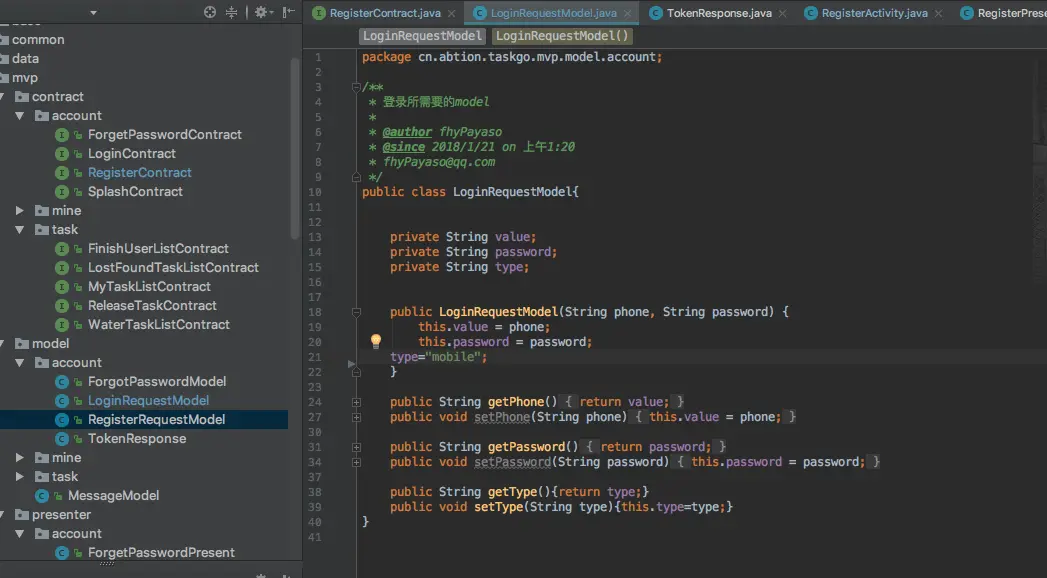Fold the LoginRequestModel constructor block
1047x578 pixels.
click(357, 312)
